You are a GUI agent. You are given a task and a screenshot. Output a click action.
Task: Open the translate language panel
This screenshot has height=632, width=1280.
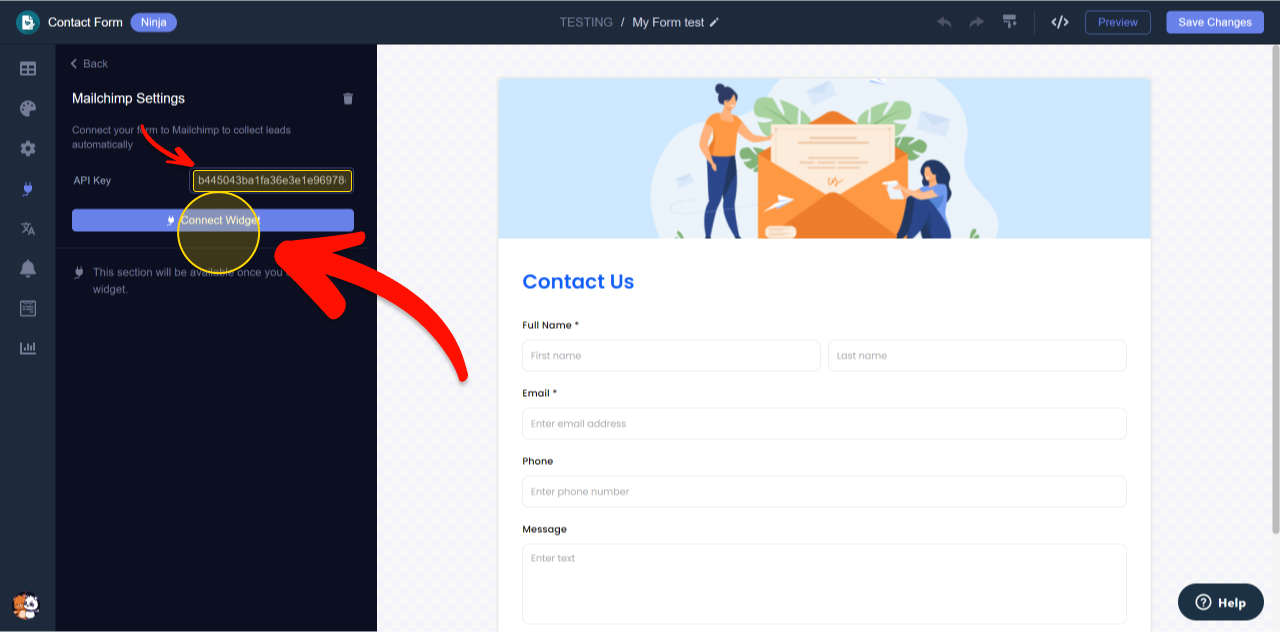click(x=28, y=228)
